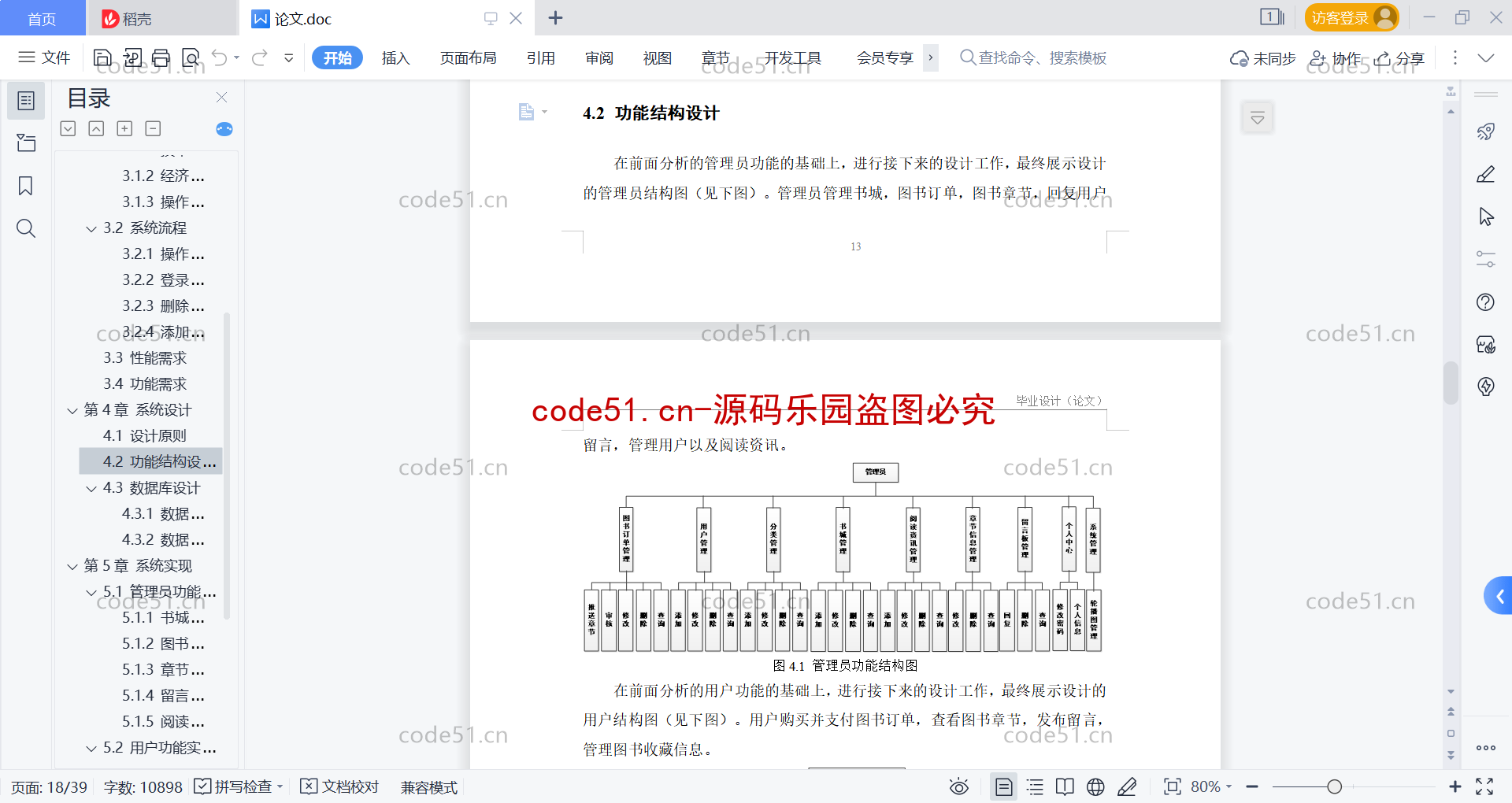The height and width of the screenshot is (803, 1512).
Task: Switch to 页面布局 ribbon tab
Action: point(468,57)
